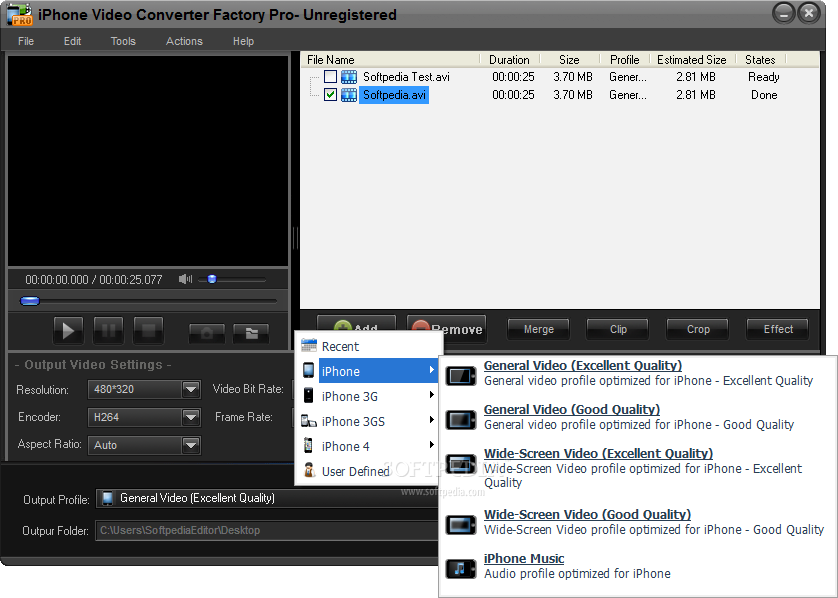The image size is (838, 598).
Task: Pause the video preview
Action: pyautogui.click(x=108, y=331)
